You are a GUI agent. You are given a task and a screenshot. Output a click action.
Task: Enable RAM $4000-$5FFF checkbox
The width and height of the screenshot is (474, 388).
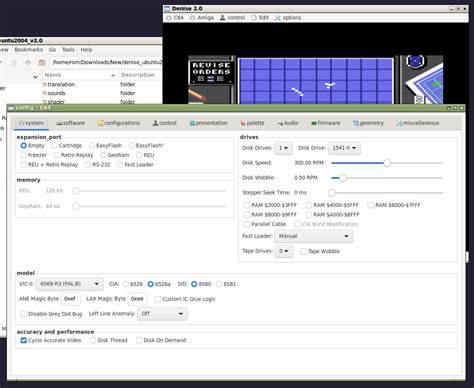click(x=309, y=205)
